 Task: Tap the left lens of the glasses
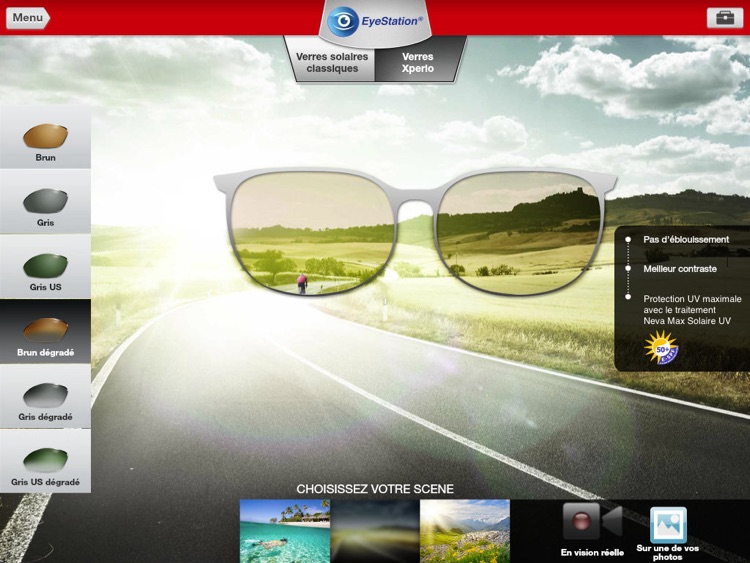pyautogui.click(x=313, y=232)
